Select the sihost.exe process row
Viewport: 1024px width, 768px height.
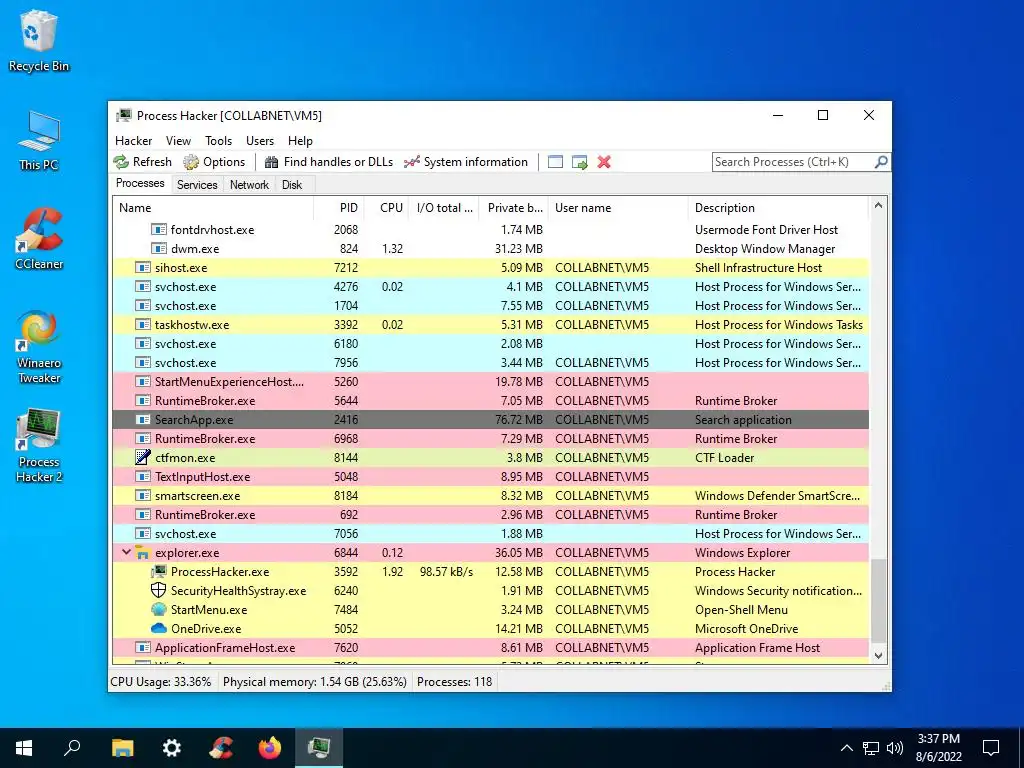(490, 267)
